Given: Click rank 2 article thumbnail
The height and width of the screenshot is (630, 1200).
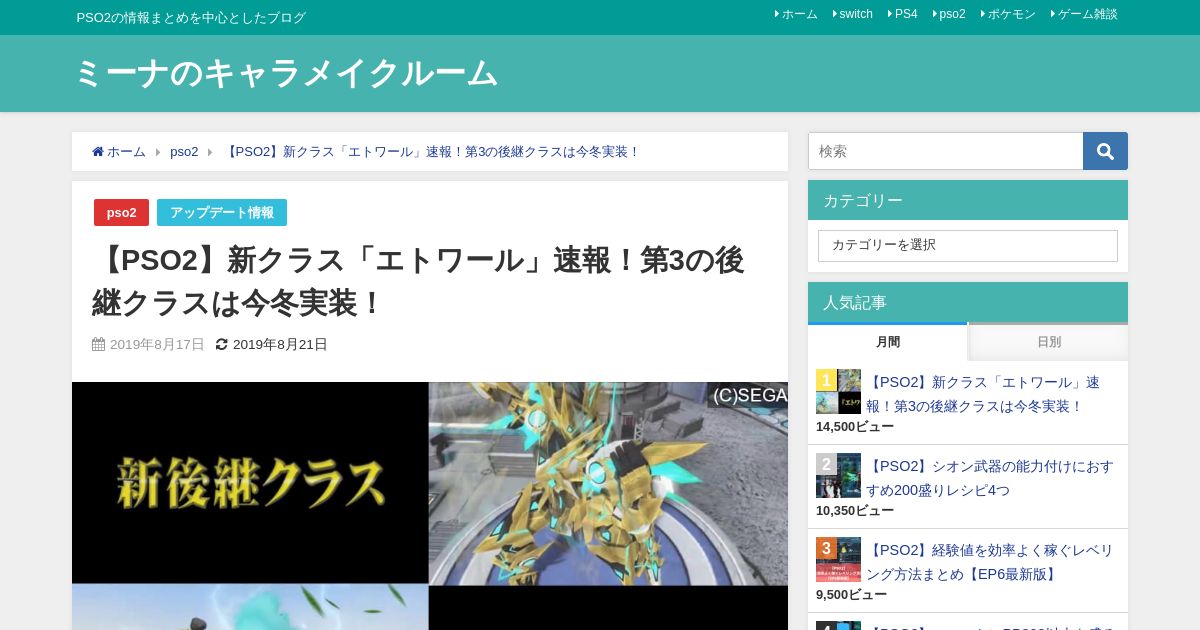Looking at the screenshot, I should (838, 475).
